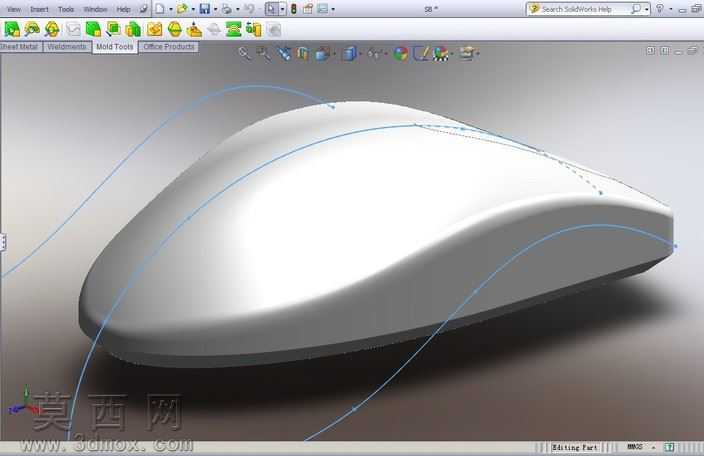The image size is (704, 456).
Task: Click the Parting Lines icon
Action: click(175, 30)
